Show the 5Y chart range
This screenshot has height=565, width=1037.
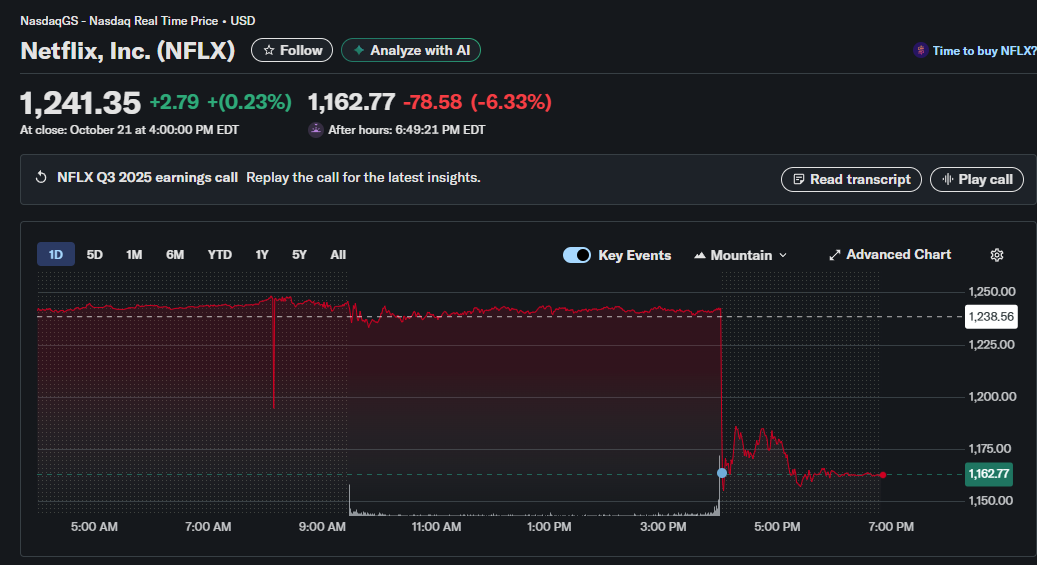pyautogui.click(x=299, y=255)
